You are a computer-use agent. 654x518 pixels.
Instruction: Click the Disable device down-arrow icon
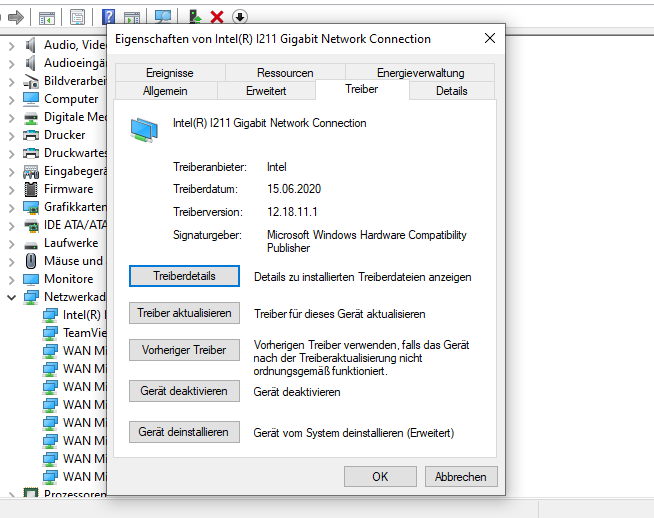[x=239, y=17]
